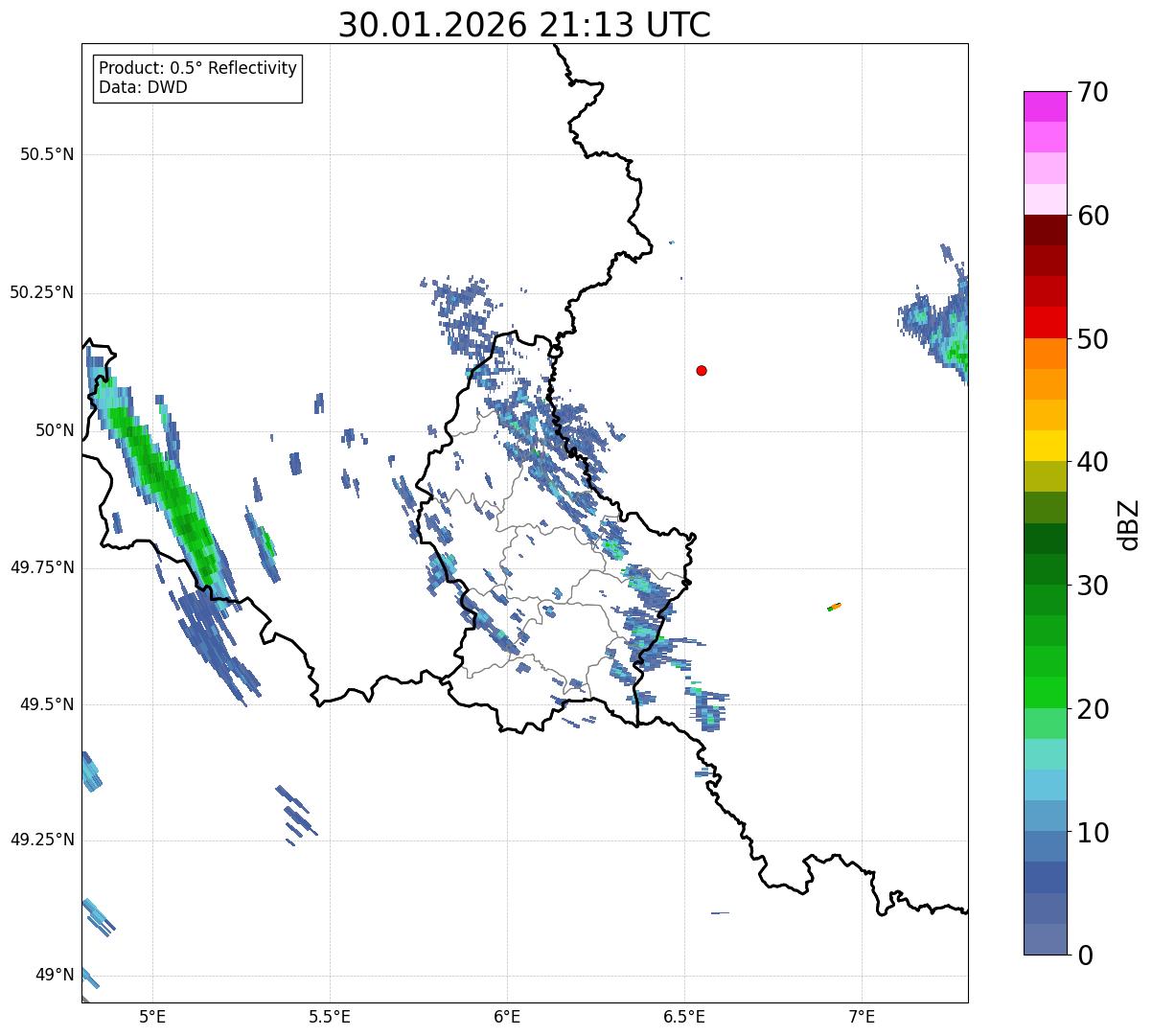Click the dark maroon colorbar segment below 60

(1045, 230)
